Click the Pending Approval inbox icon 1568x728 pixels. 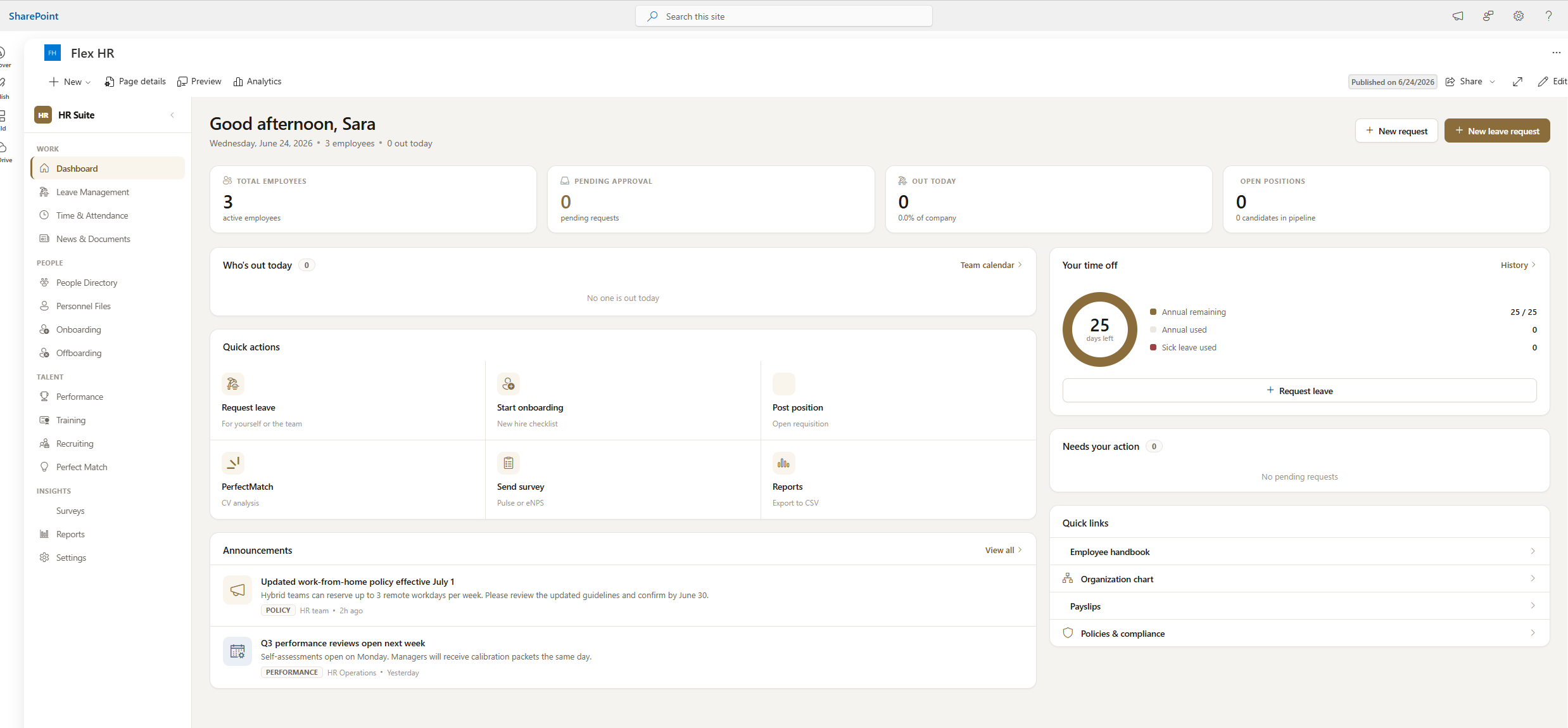565,181
